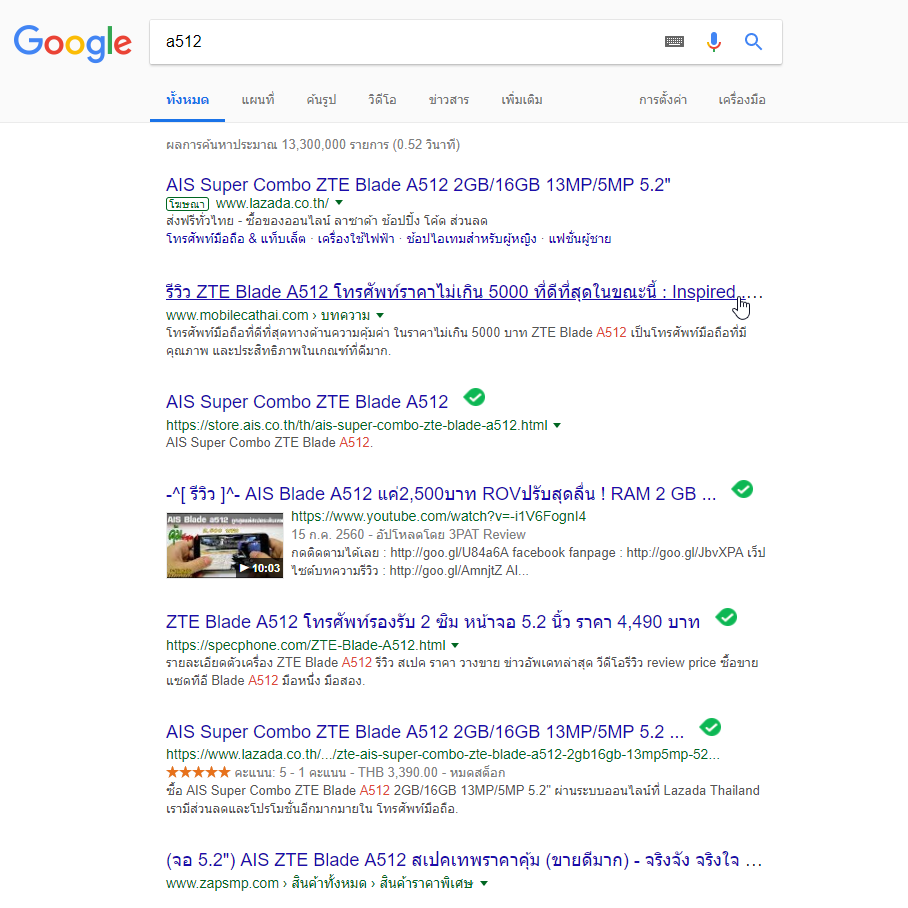Click the Google logo
Viewport: 908px width, 908px height.
click(73, 43)
